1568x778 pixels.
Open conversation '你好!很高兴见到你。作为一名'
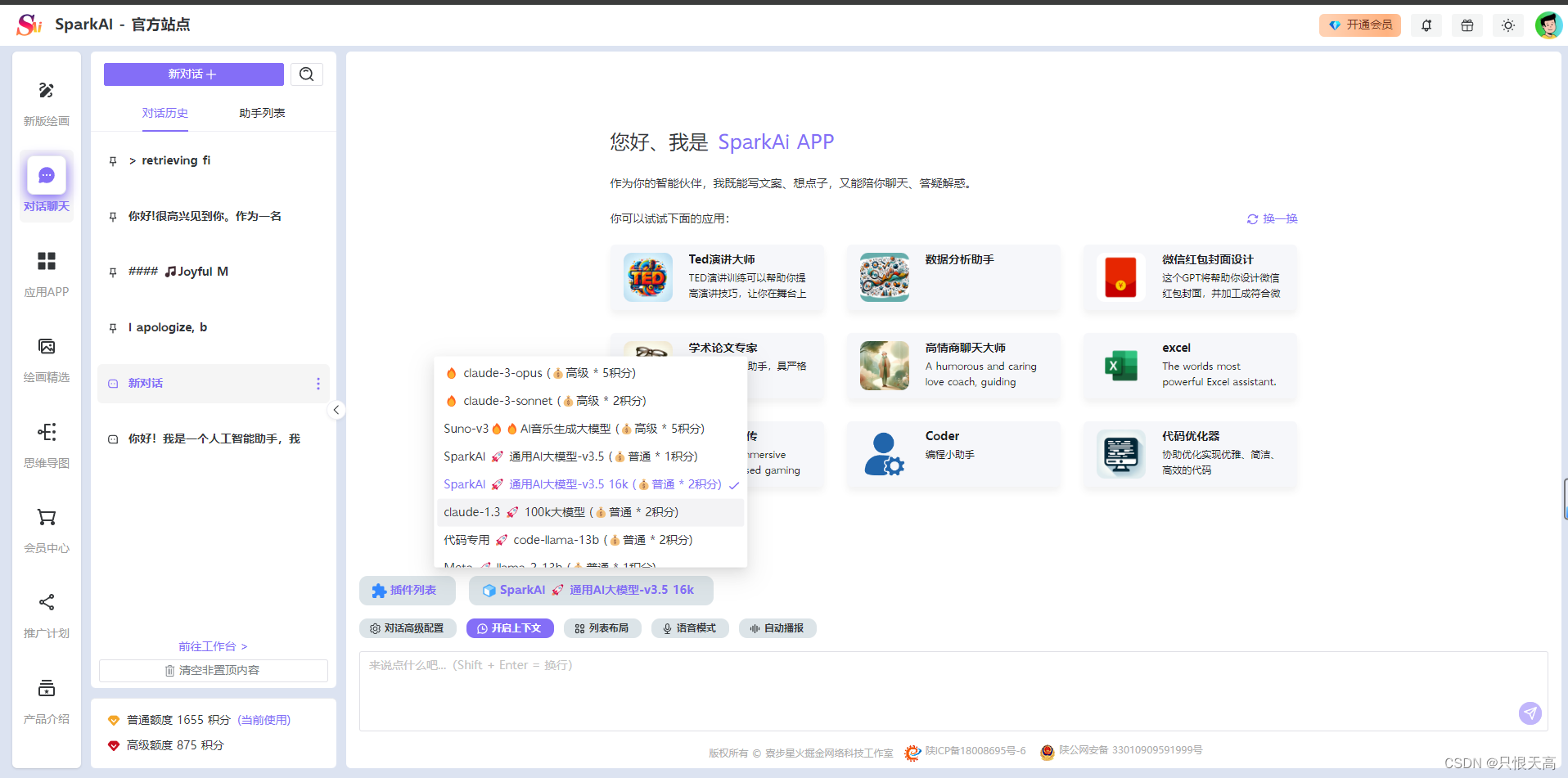(x=213, y=217)
